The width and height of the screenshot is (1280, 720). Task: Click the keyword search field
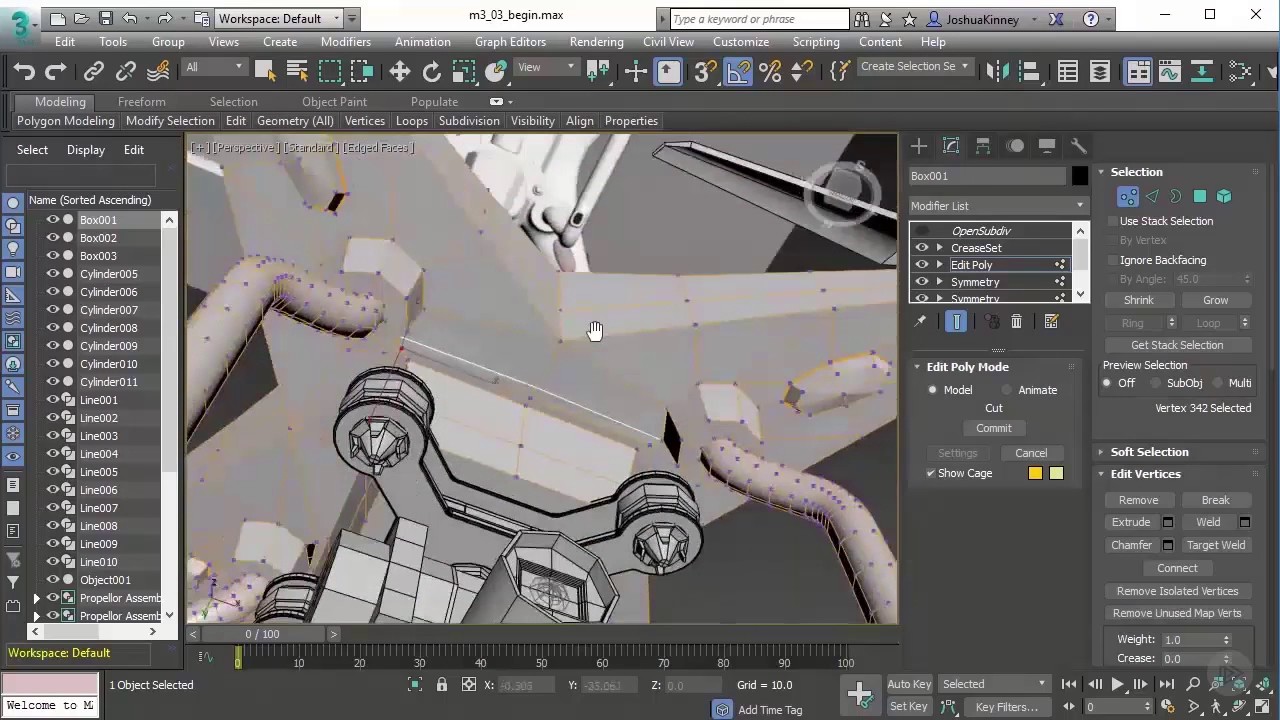[x=758, y=19]
